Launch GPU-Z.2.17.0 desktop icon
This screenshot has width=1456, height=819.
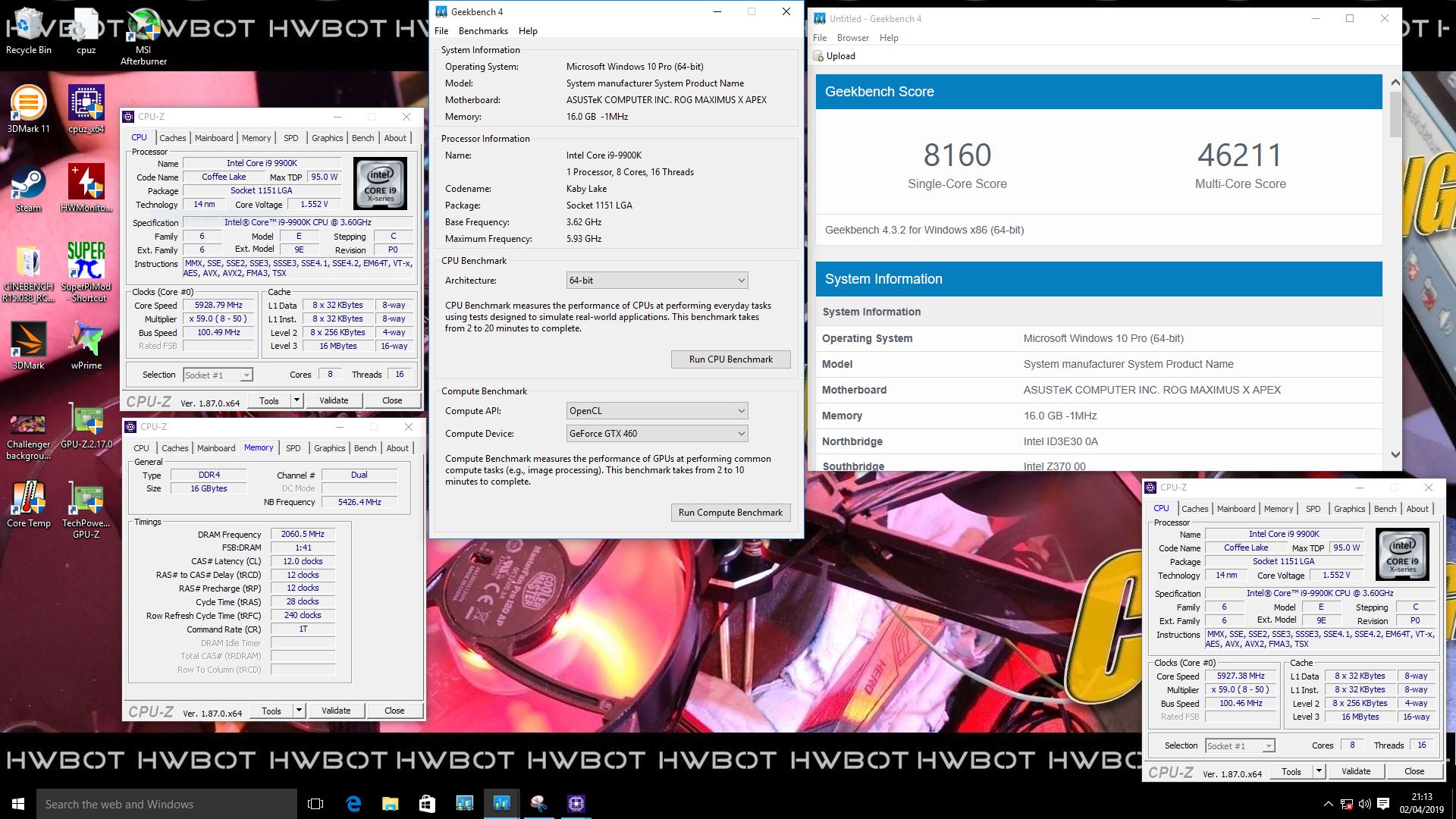[x=86, y=426]
